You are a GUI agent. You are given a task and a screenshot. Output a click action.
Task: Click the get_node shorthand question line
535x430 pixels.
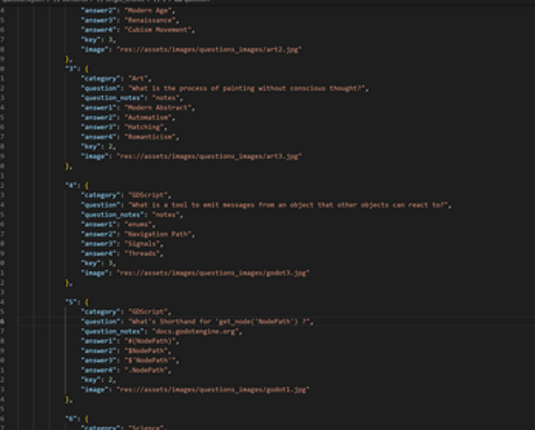(197, 321)
